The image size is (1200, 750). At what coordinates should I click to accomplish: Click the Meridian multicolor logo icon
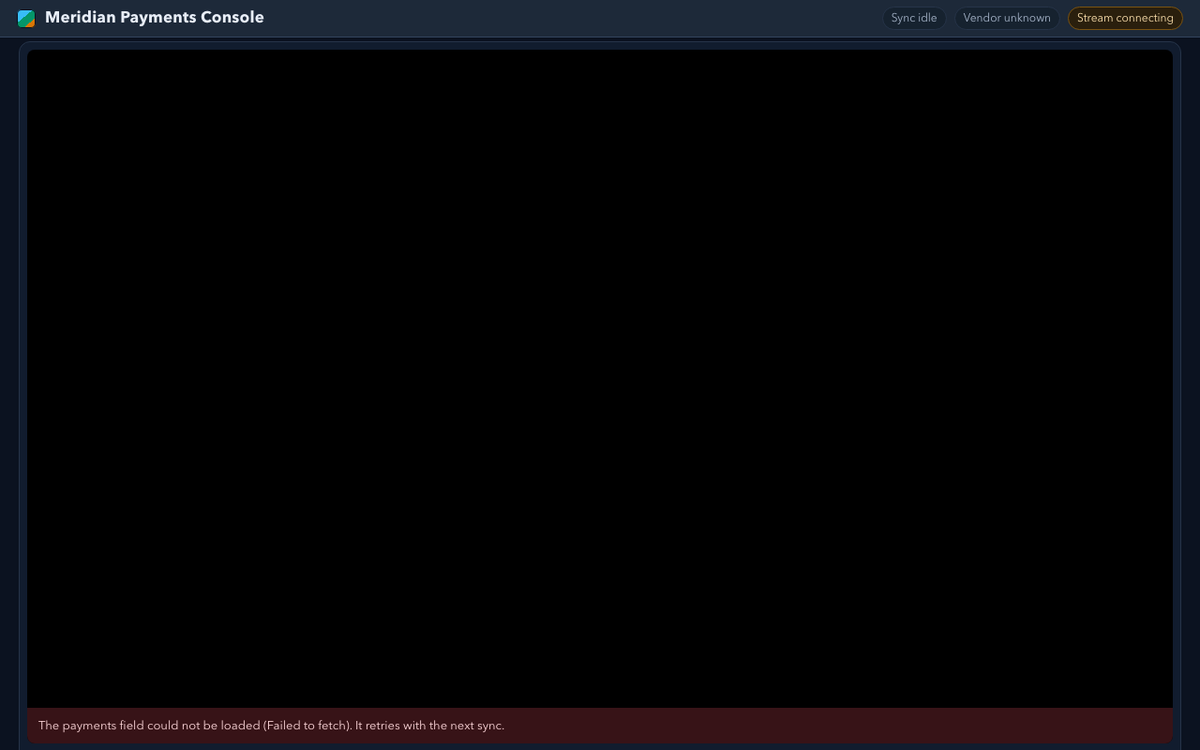click(x=26, y=18)
